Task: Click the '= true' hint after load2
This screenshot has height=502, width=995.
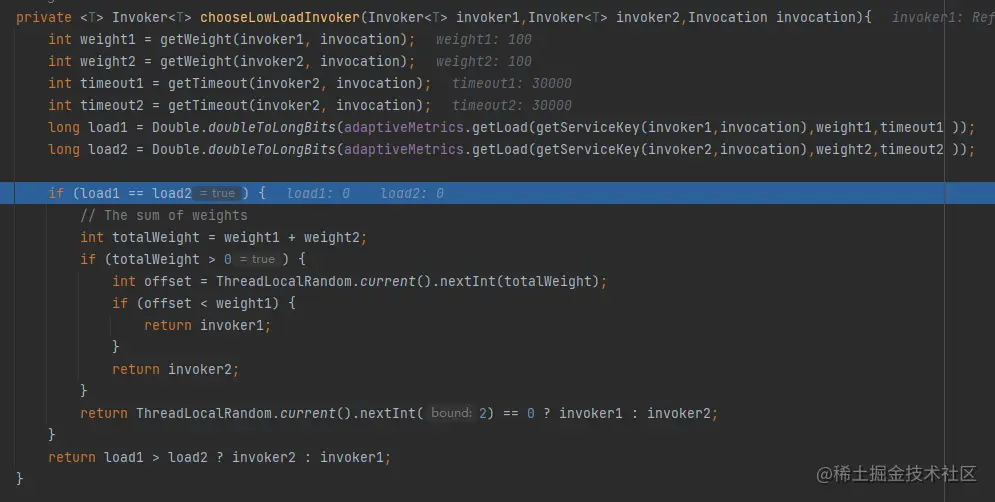Action: 217,193
